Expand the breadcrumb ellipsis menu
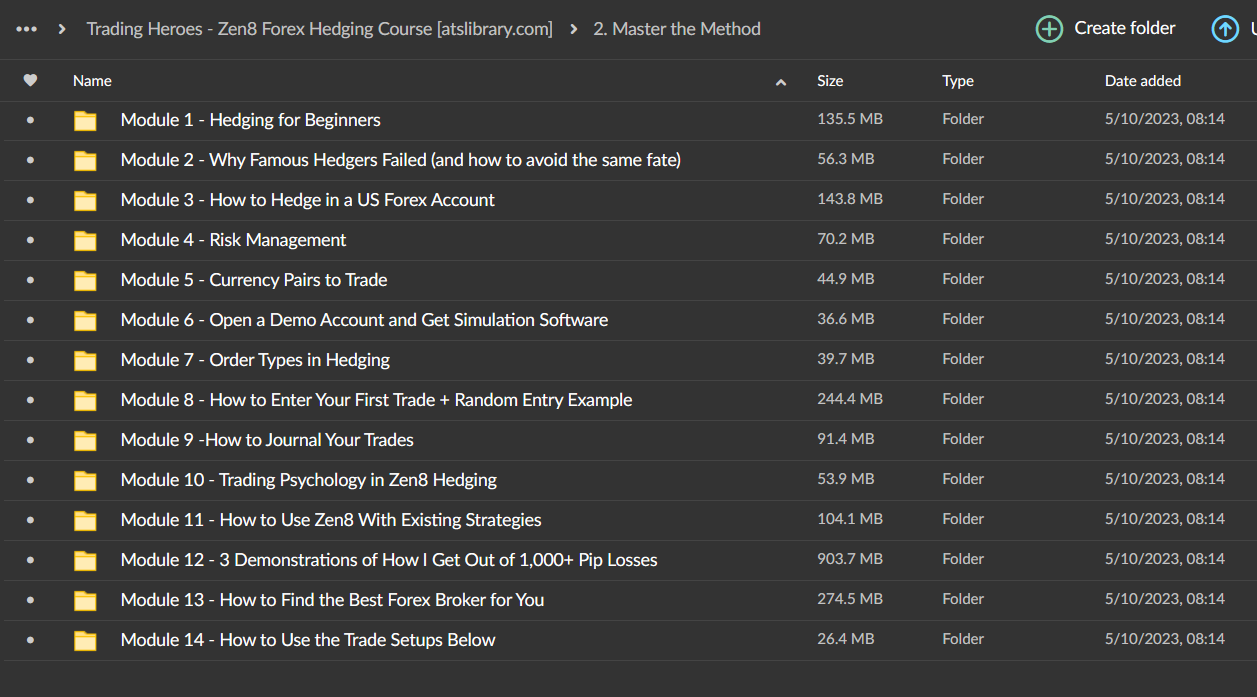This screenshot has height=697, width=1257. (27, 29)
